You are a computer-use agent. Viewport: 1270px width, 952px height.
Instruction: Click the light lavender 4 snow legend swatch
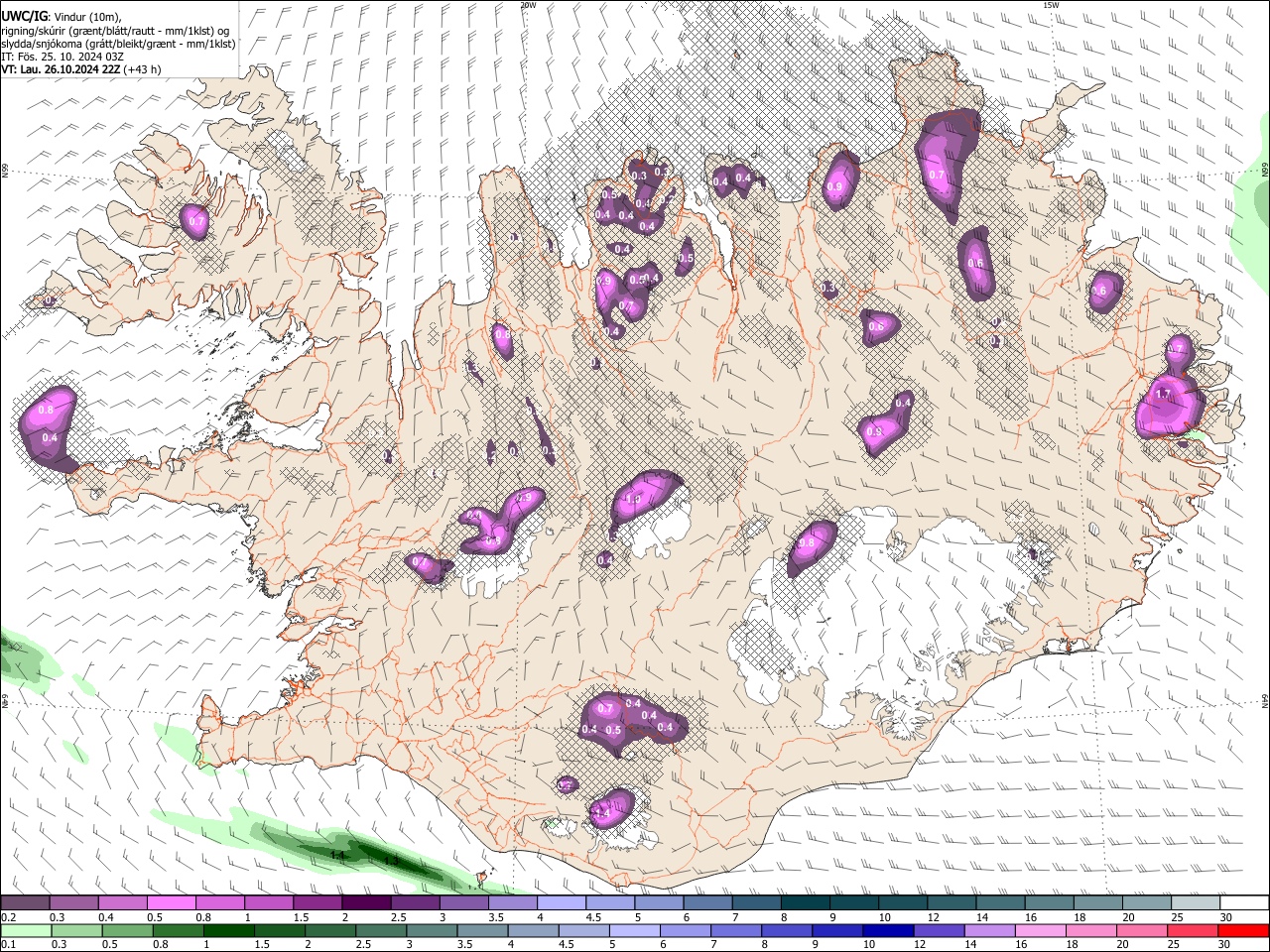(x=561, y=903)
